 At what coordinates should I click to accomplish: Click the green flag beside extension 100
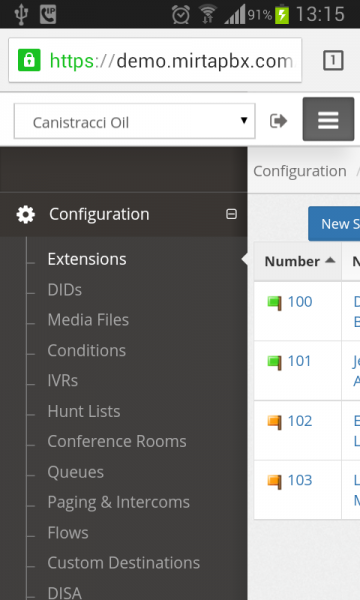click(274, 303)
